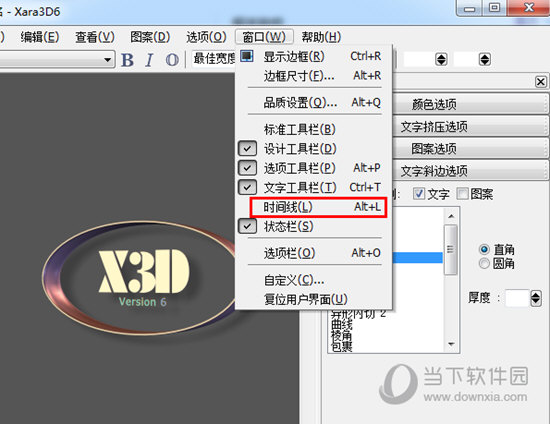Screen dimensions: 550x424
Task: Open the 文字斜边选项 panel button
Action: (x=470, y=171)
